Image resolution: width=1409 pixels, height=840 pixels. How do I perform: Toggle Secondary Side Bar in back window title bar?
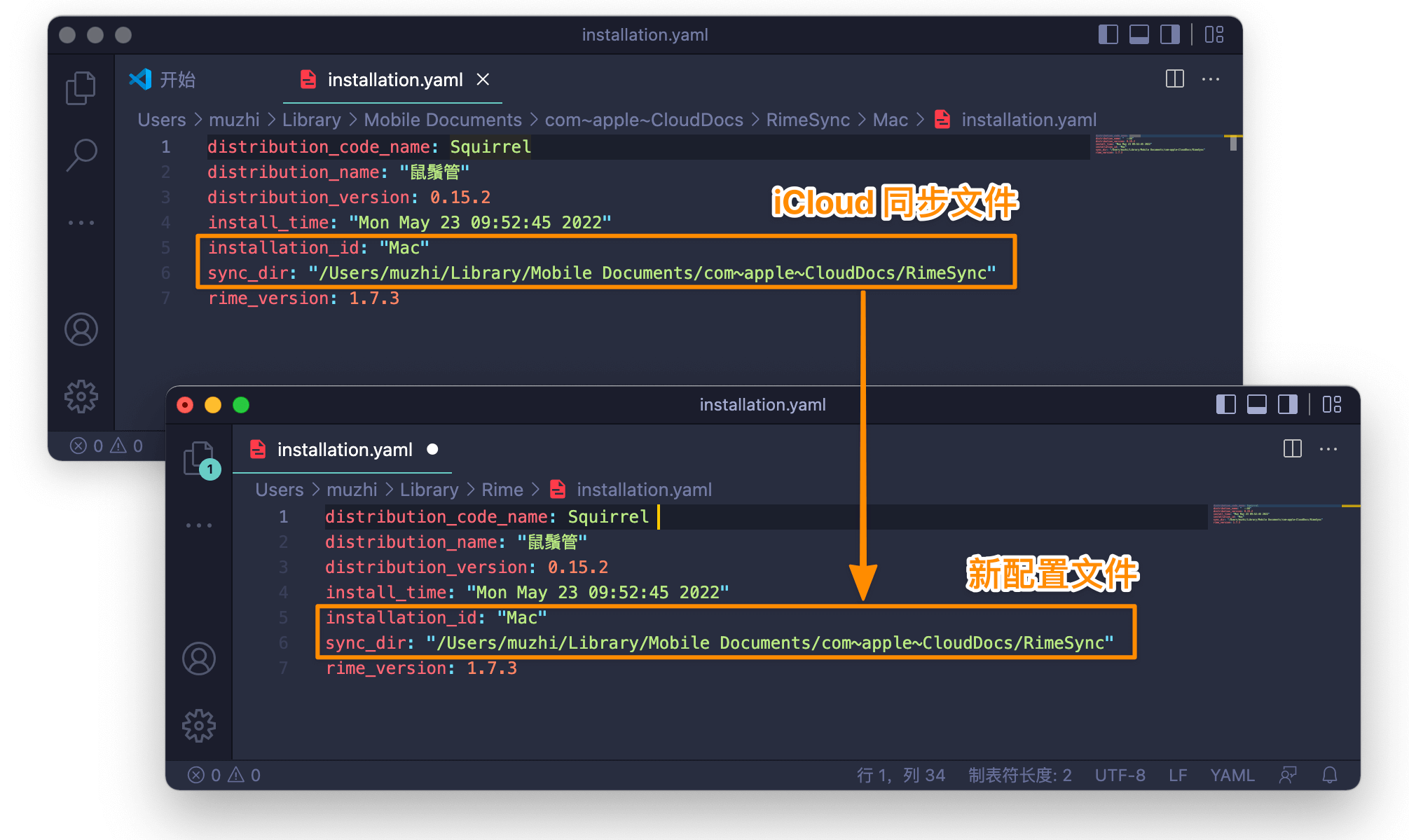(x=1169, y=34)
